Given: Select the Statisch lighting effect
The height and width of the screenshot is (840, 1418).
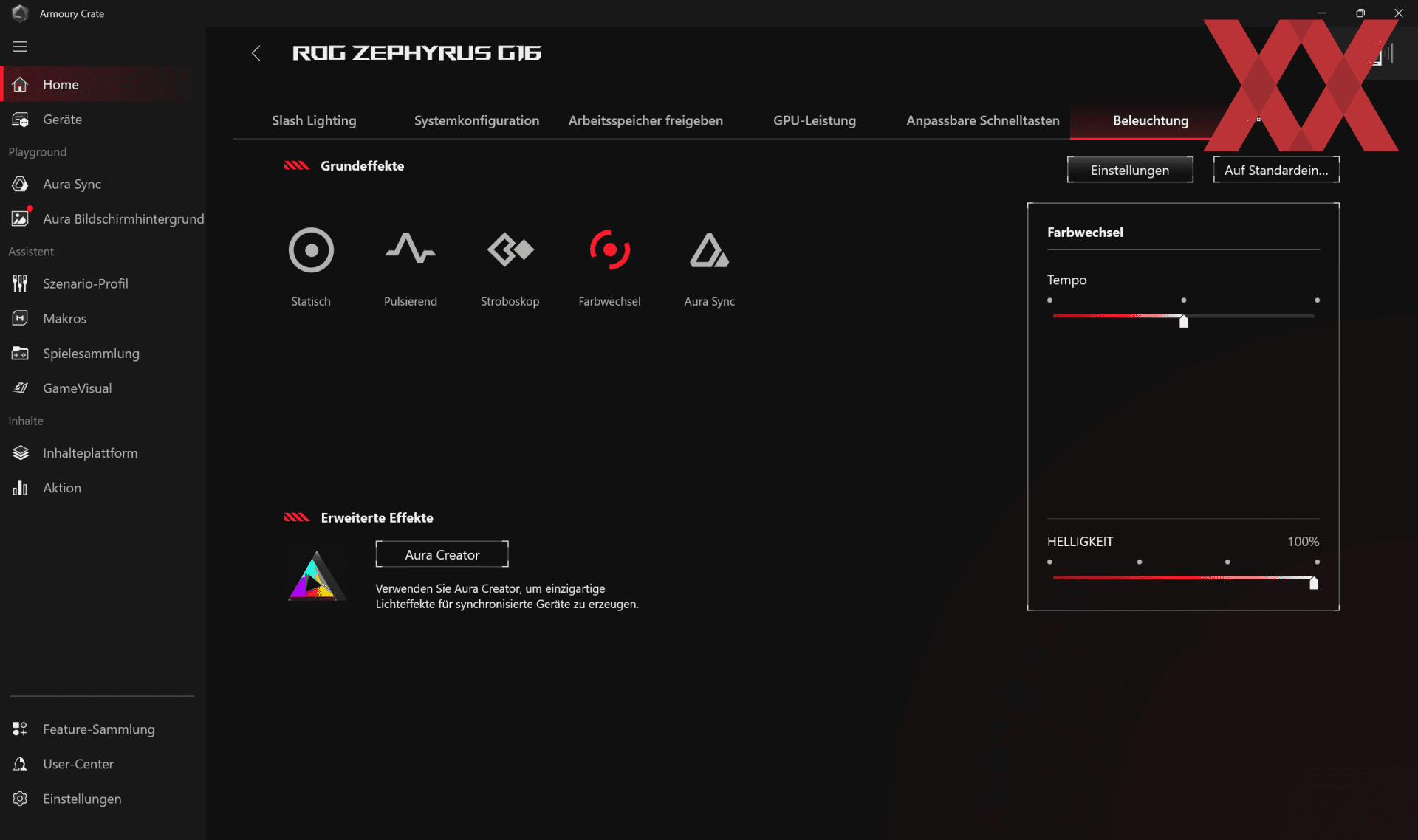Looking at the screenshot, I should 311,266.
